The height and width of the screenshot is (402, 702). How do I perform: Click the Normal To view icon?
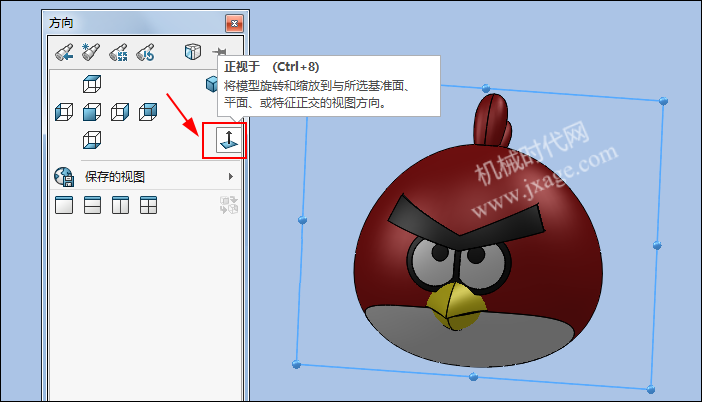pos(229,140)
